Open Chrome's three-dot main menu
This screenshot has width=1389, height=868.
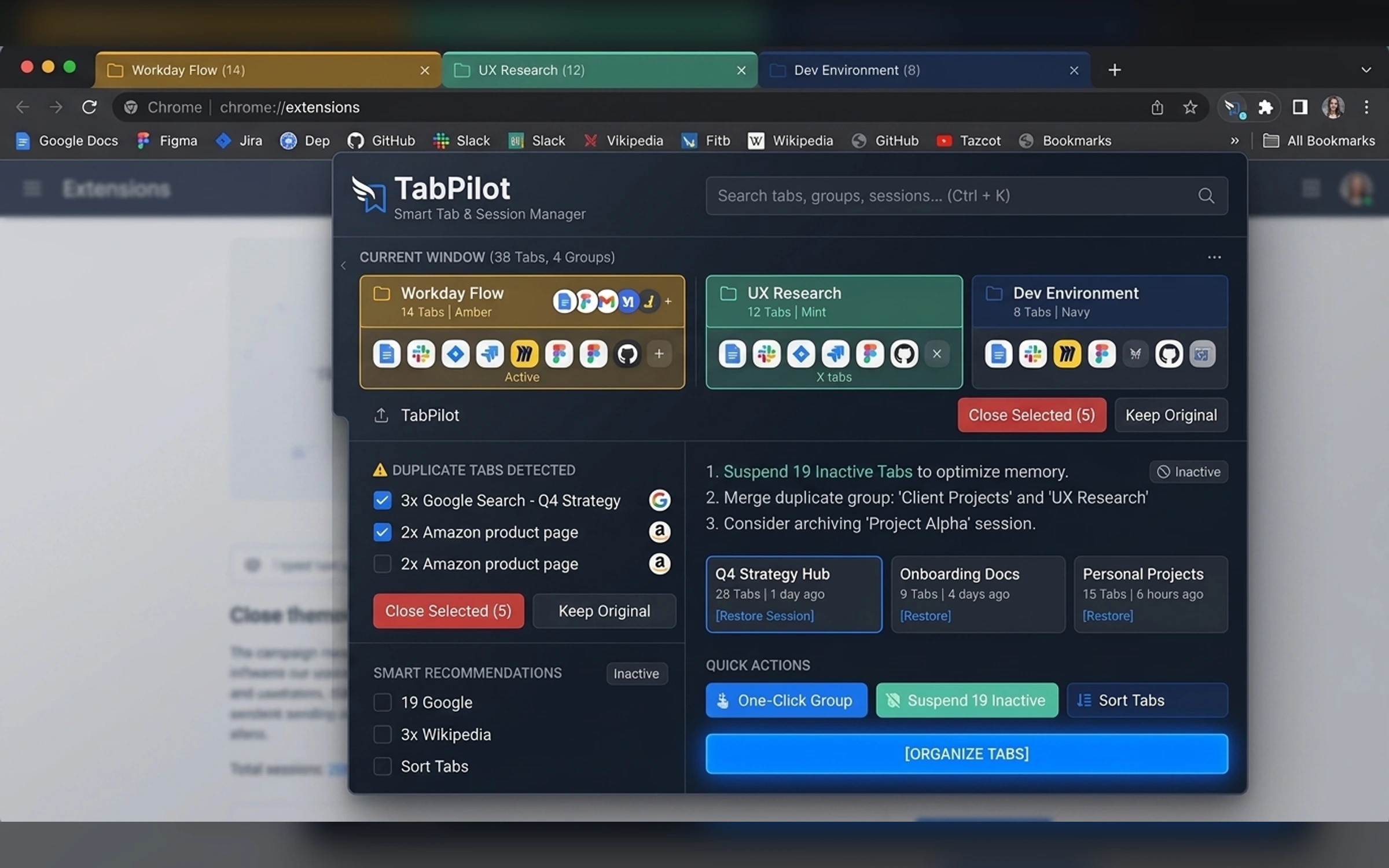[1366, 107]
